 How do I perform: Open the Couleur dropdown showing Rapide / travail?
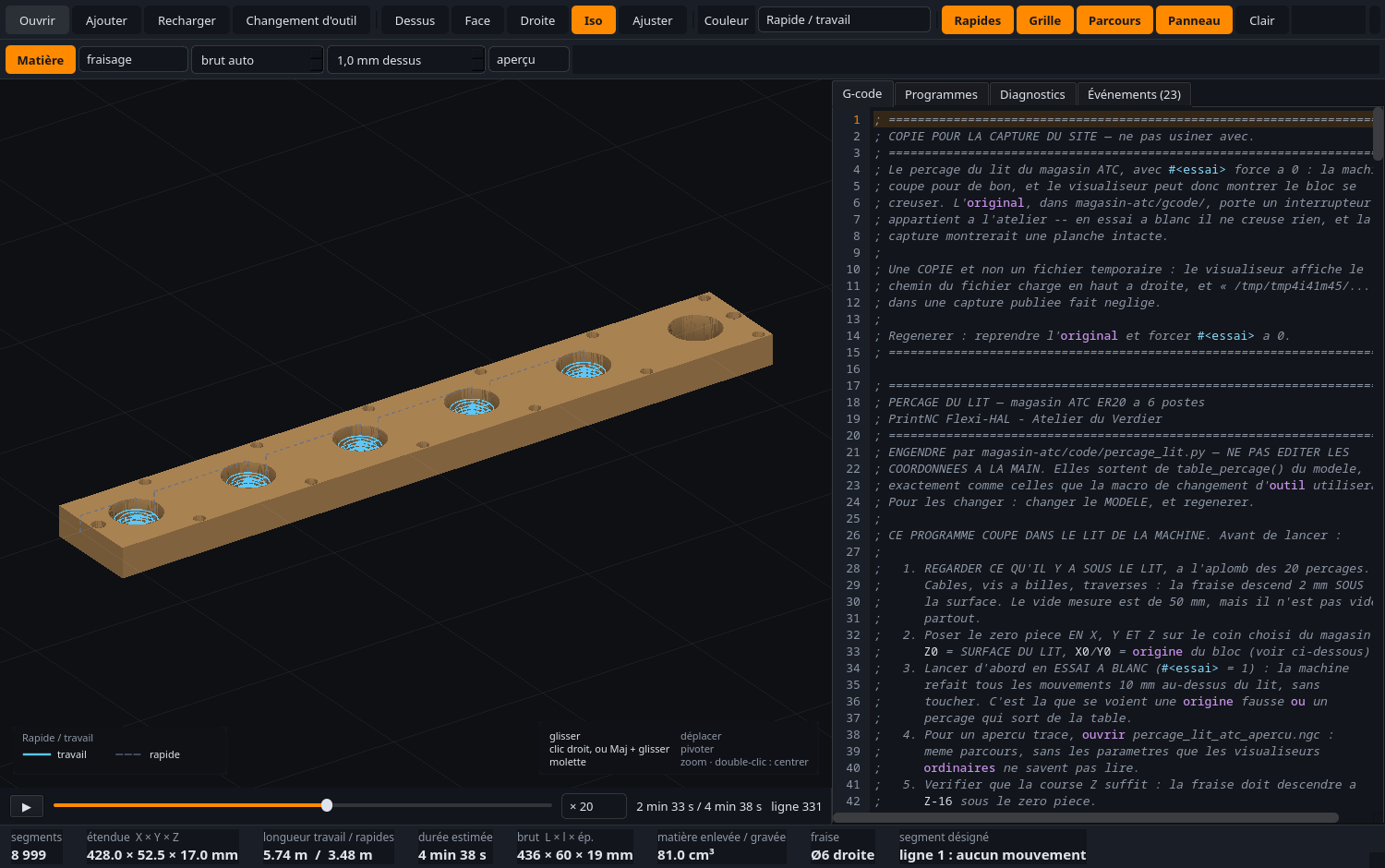844,20
